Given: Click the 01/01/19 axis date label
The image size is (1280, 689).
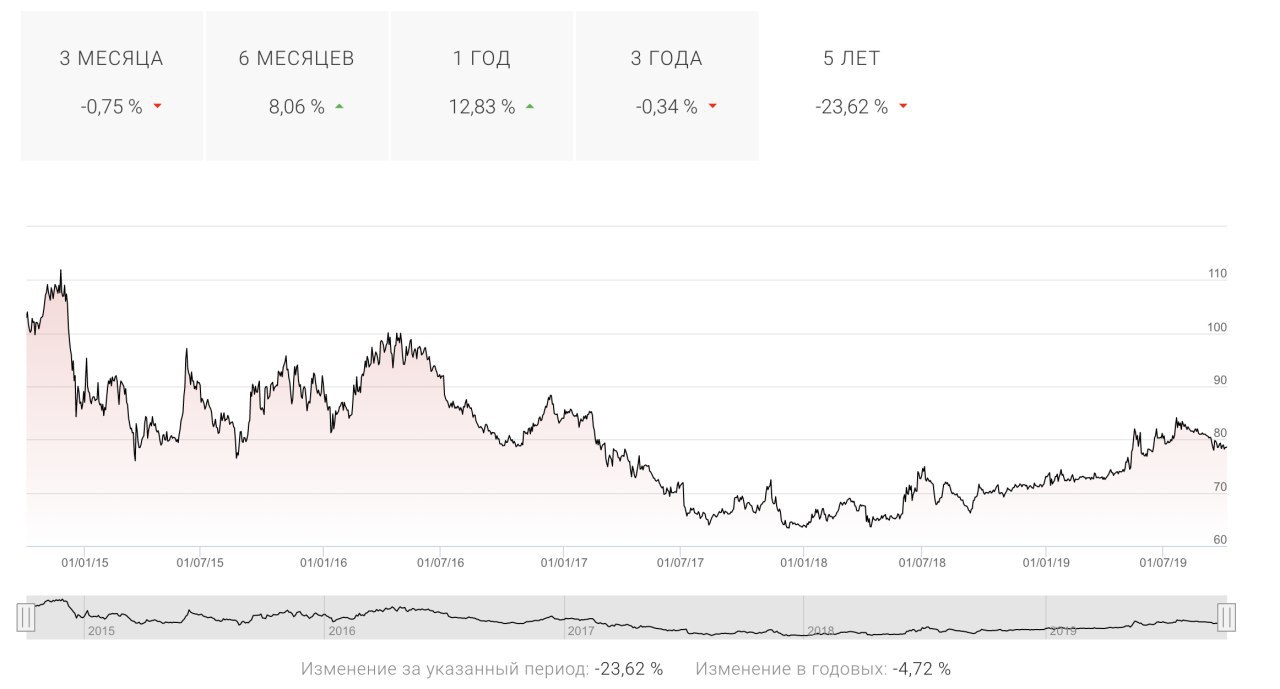Looking at the screenshot, I should pos(1046,562).
